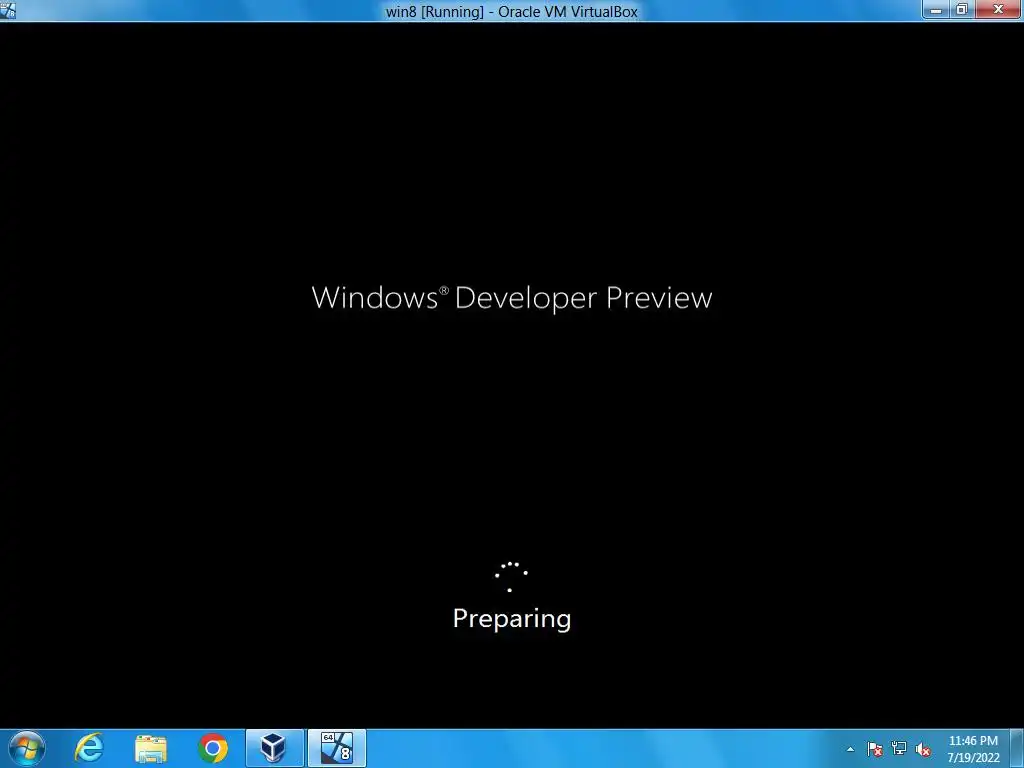
Task: Click the 'Preparing' status text
Action: 512,618
